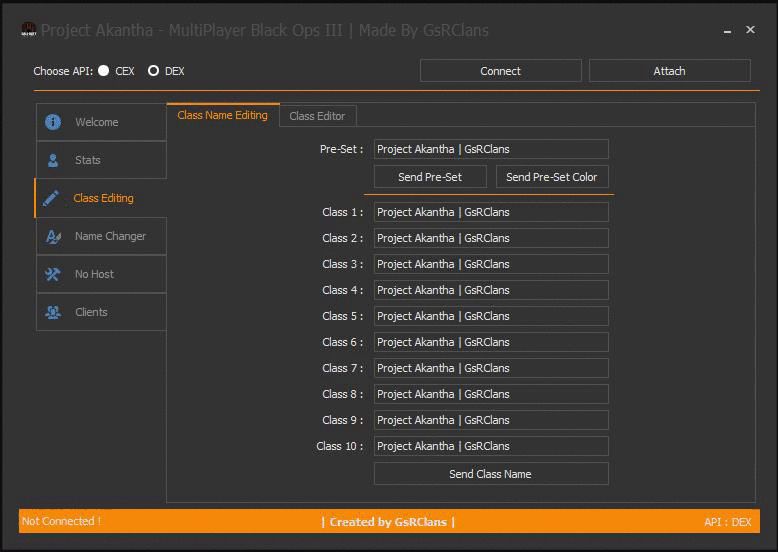Click the Clients group icon
Image resolution: width=778 pixels, height=552 pixels.
point(53,312)
